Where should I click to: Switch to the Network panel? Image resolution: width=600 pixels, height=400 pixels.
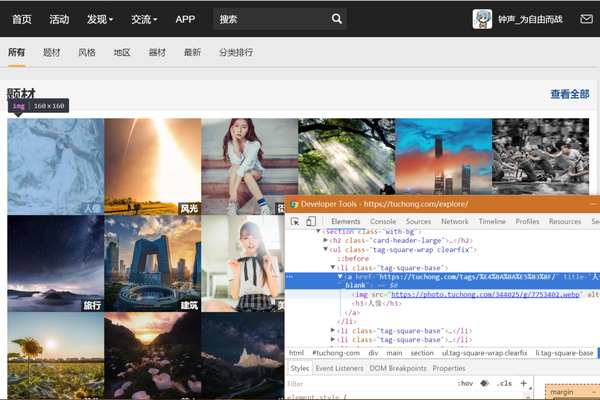[x=455, y=221]
